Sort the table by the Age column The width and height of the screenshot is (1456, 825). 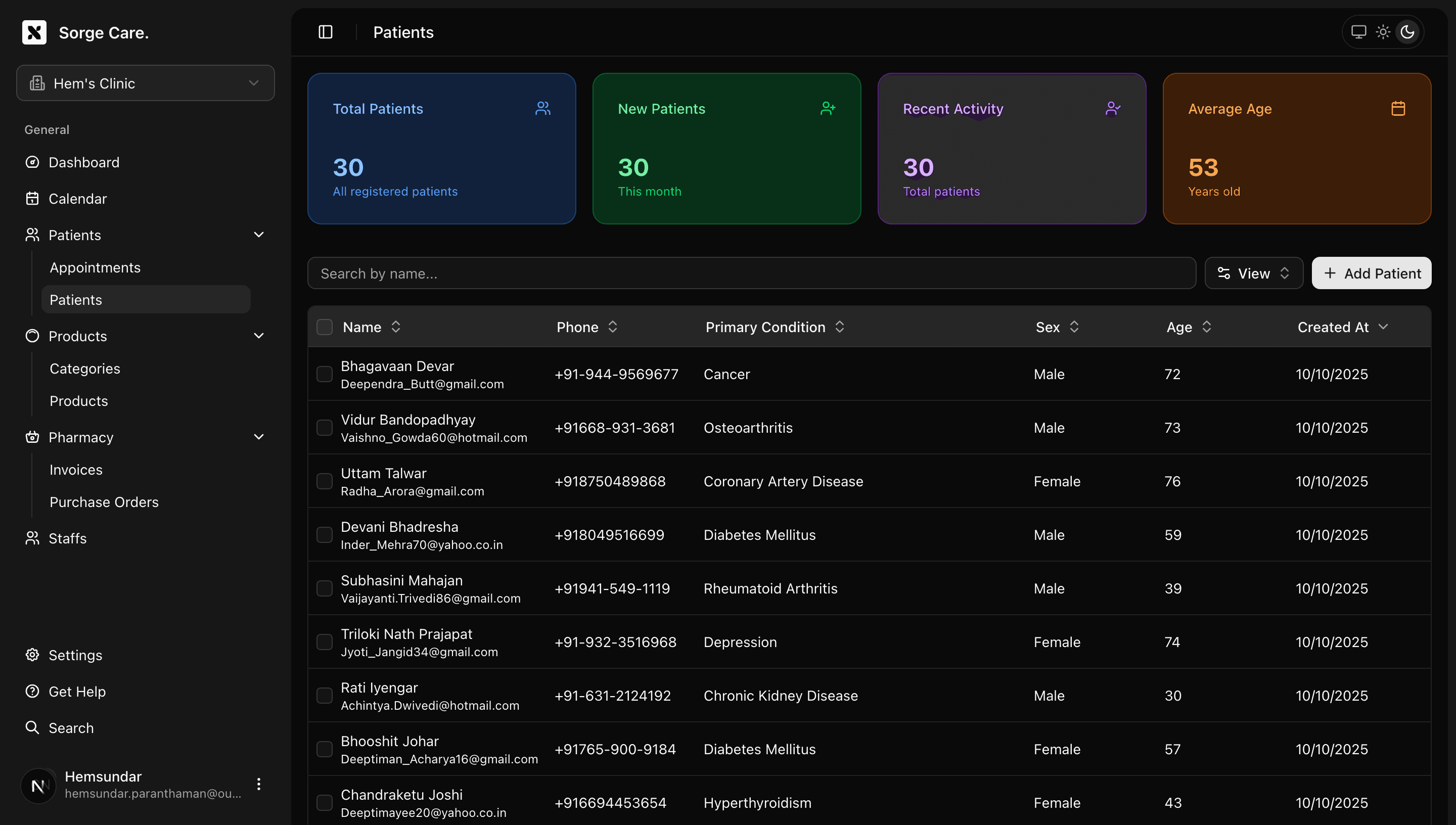pos(1188,327)
